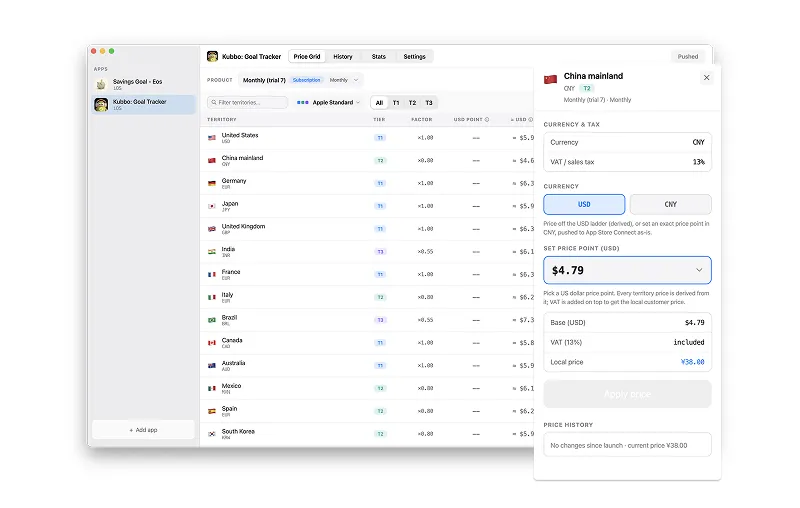Click the Spain flag icon
Image resolution: width=800 pixels, height=508 pixels.
point(212,411)
